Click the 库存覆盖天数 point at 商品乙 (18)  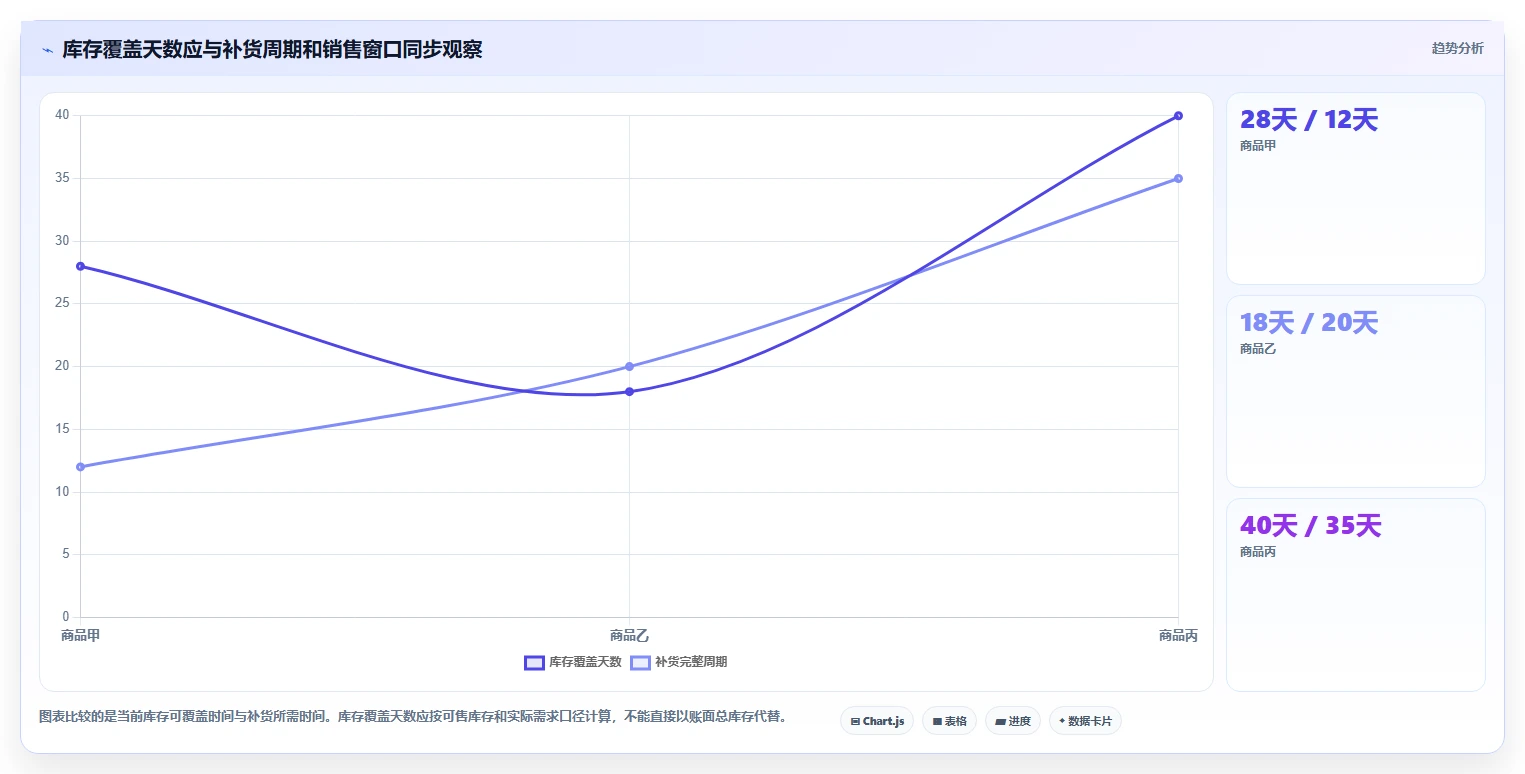(629, 392)
